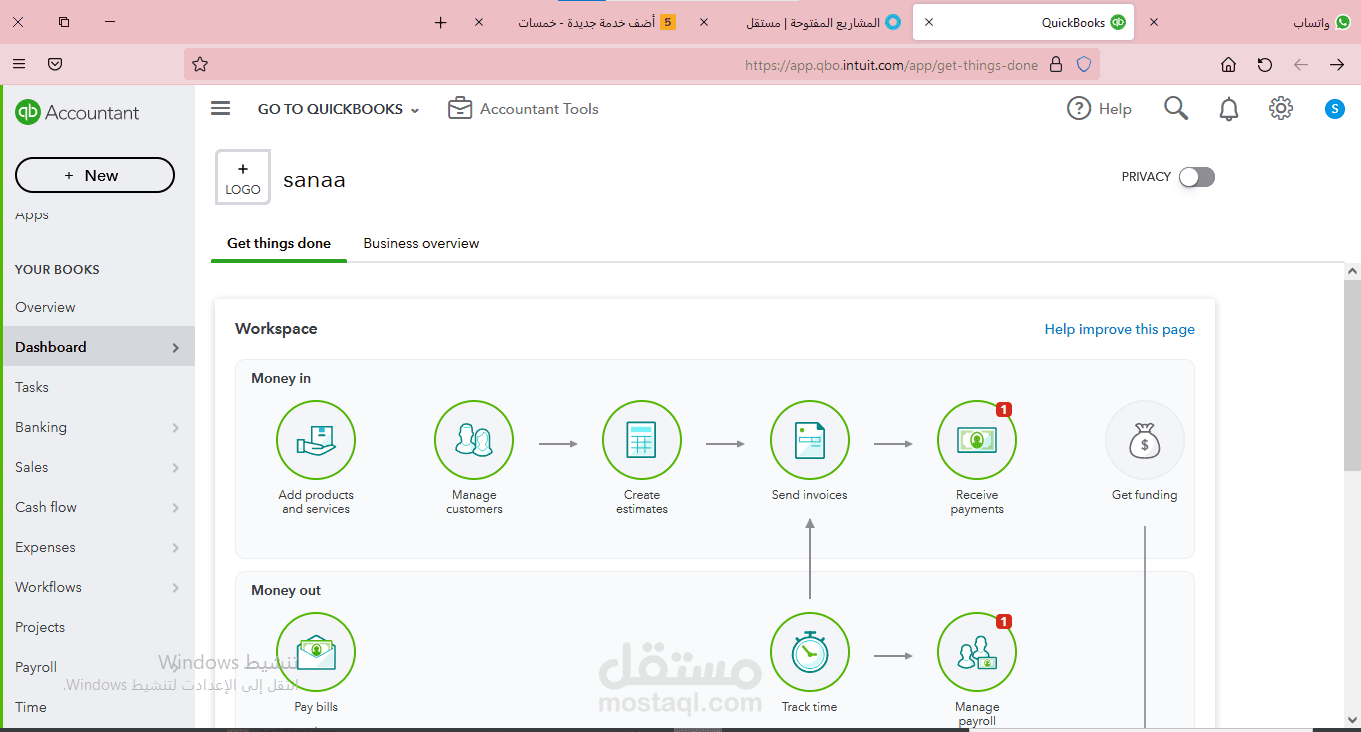Open the Track time stopwatch icon
This screenshot has width=1361, height=732.
810,652
